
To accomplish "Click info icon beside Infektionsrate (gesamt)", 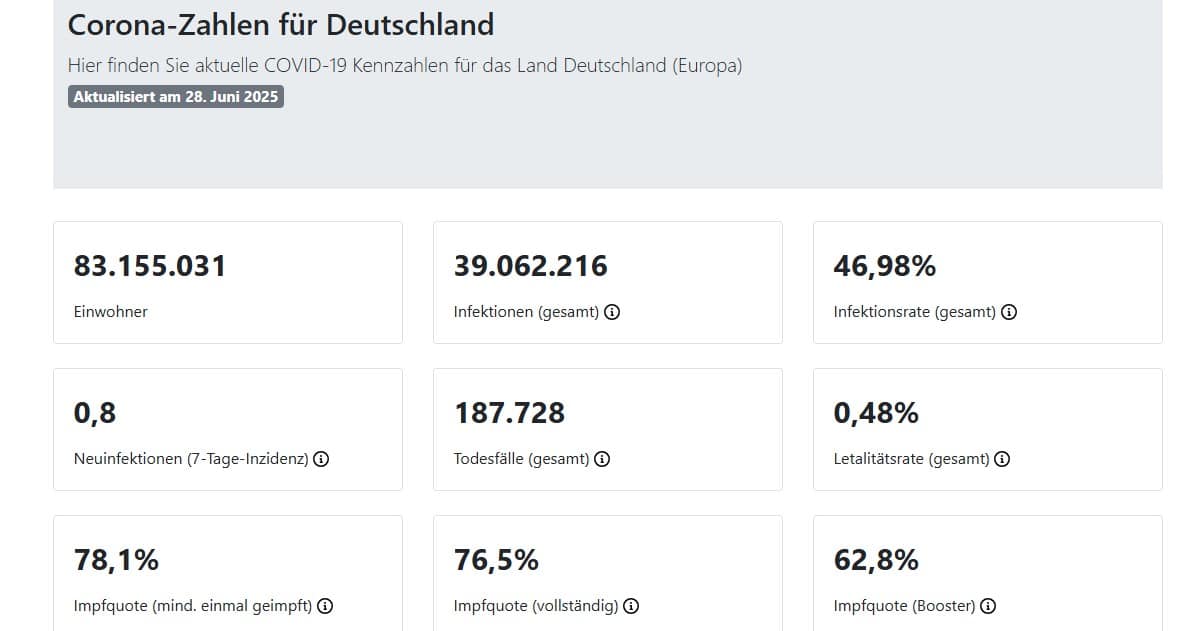I will point(1009,312).
